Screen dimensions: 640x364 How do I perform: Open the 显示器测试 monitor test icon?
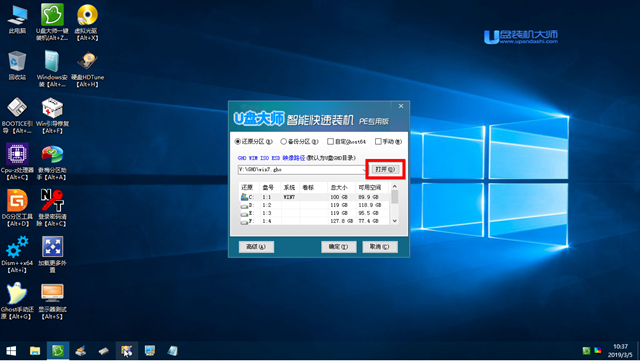52,301
